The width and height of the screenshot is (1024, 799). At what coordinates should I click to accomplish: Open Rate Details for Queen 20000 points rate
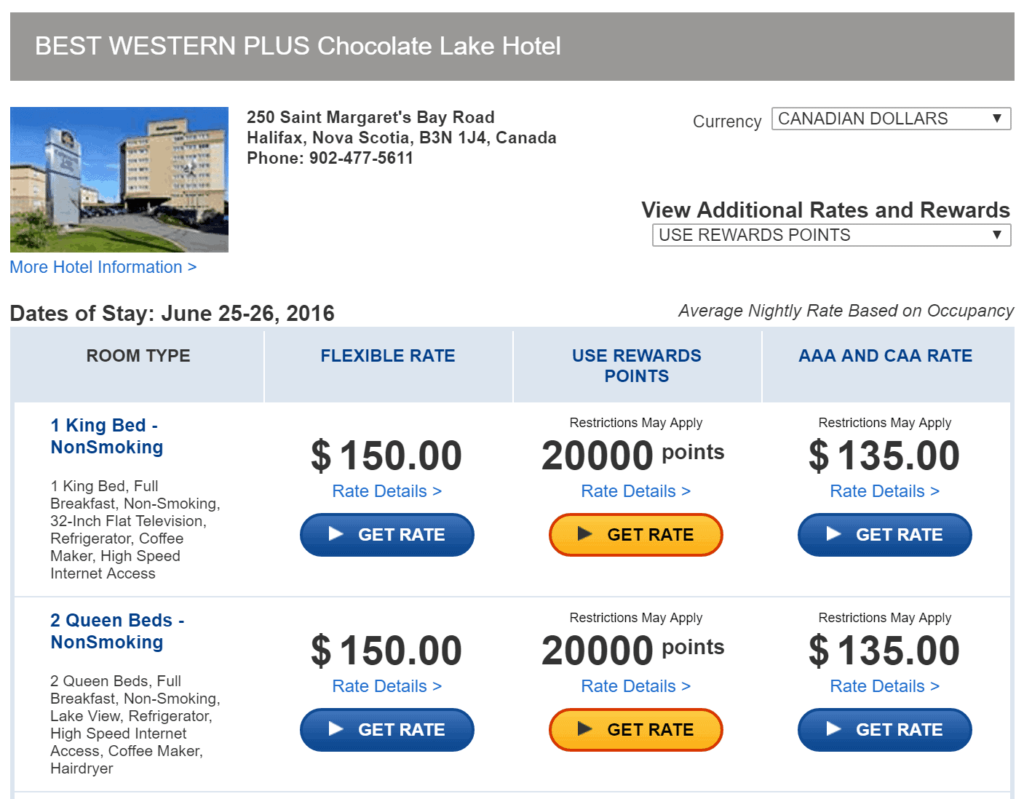pyautogui.click(x=636, y=686)
